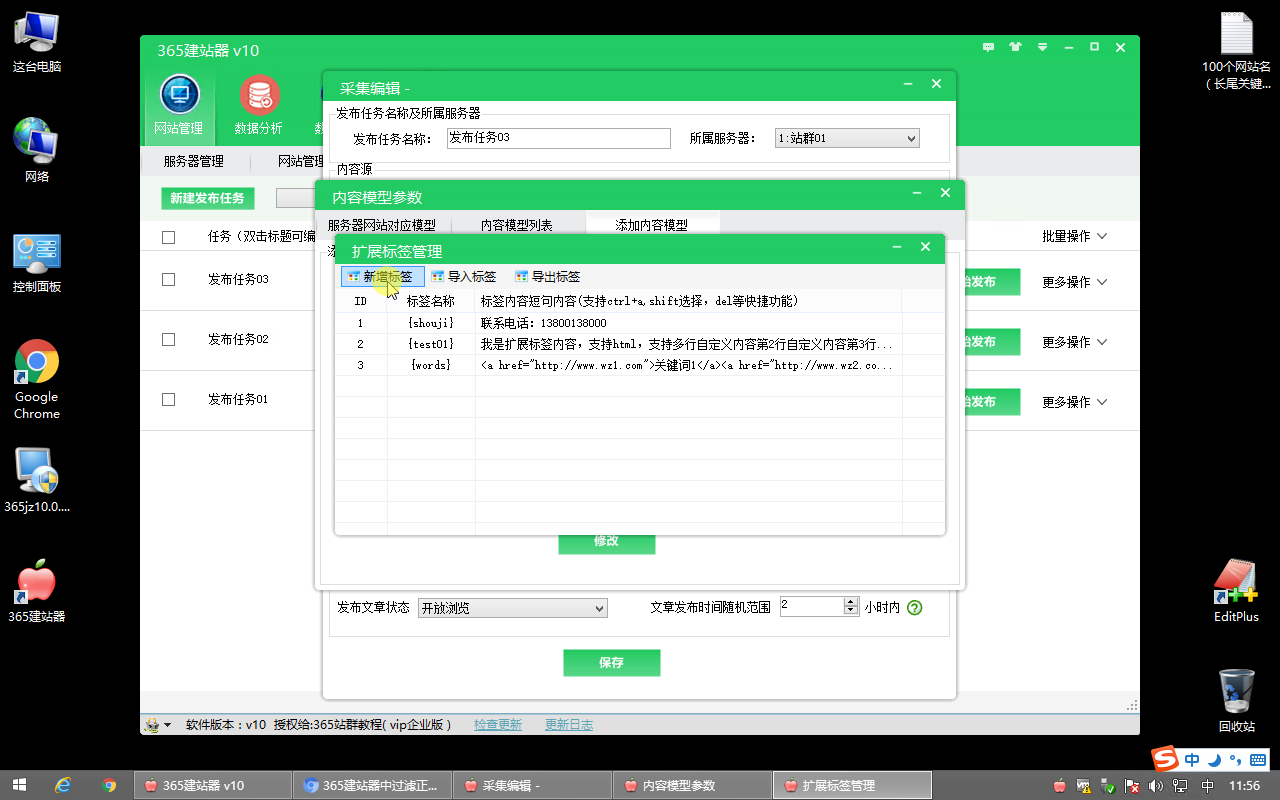Click the Windows Start button

[18, 785]
